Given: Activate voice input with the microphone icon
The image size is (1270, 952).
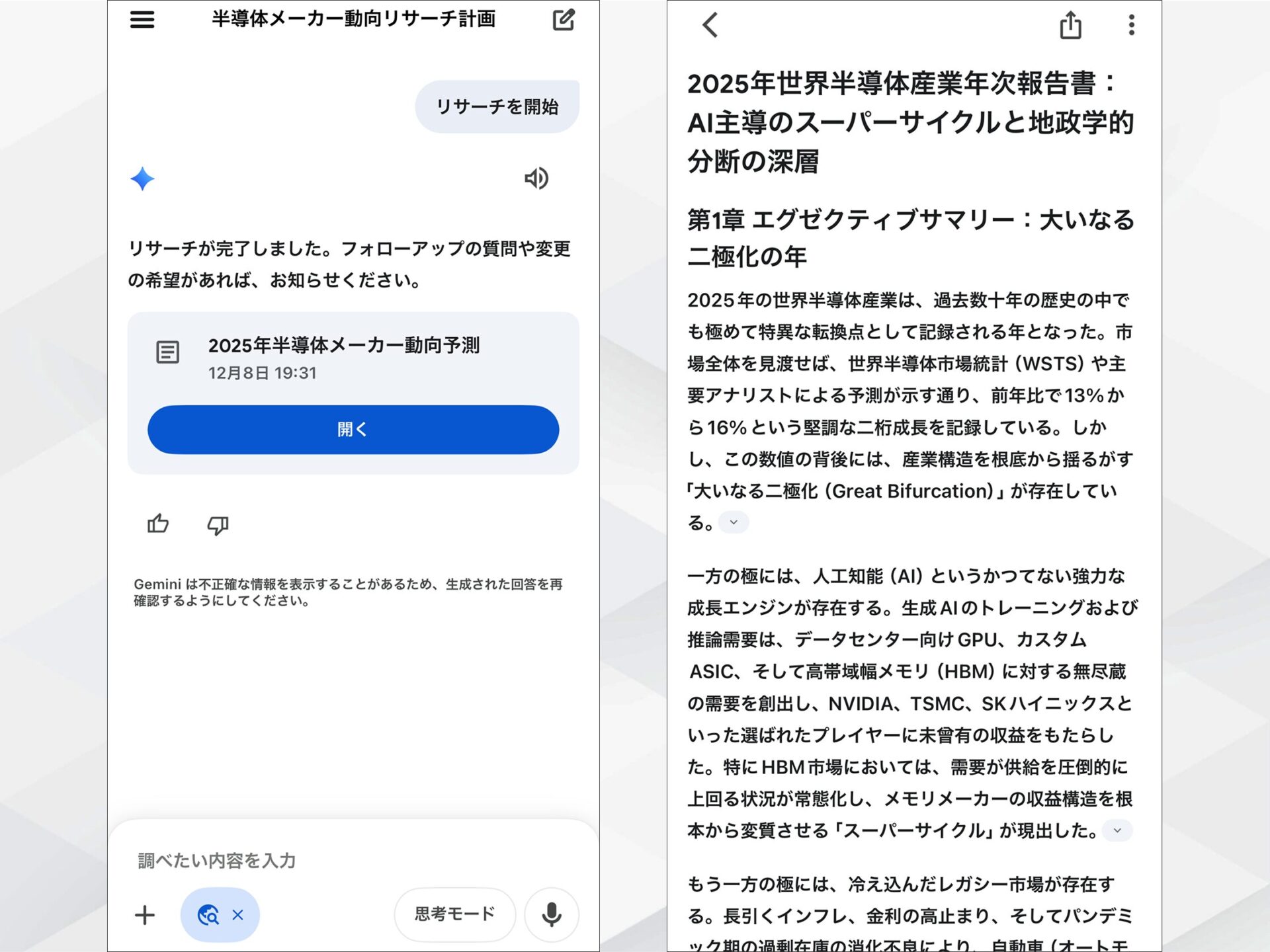Looking at the screenshot, I should (551, 915).
